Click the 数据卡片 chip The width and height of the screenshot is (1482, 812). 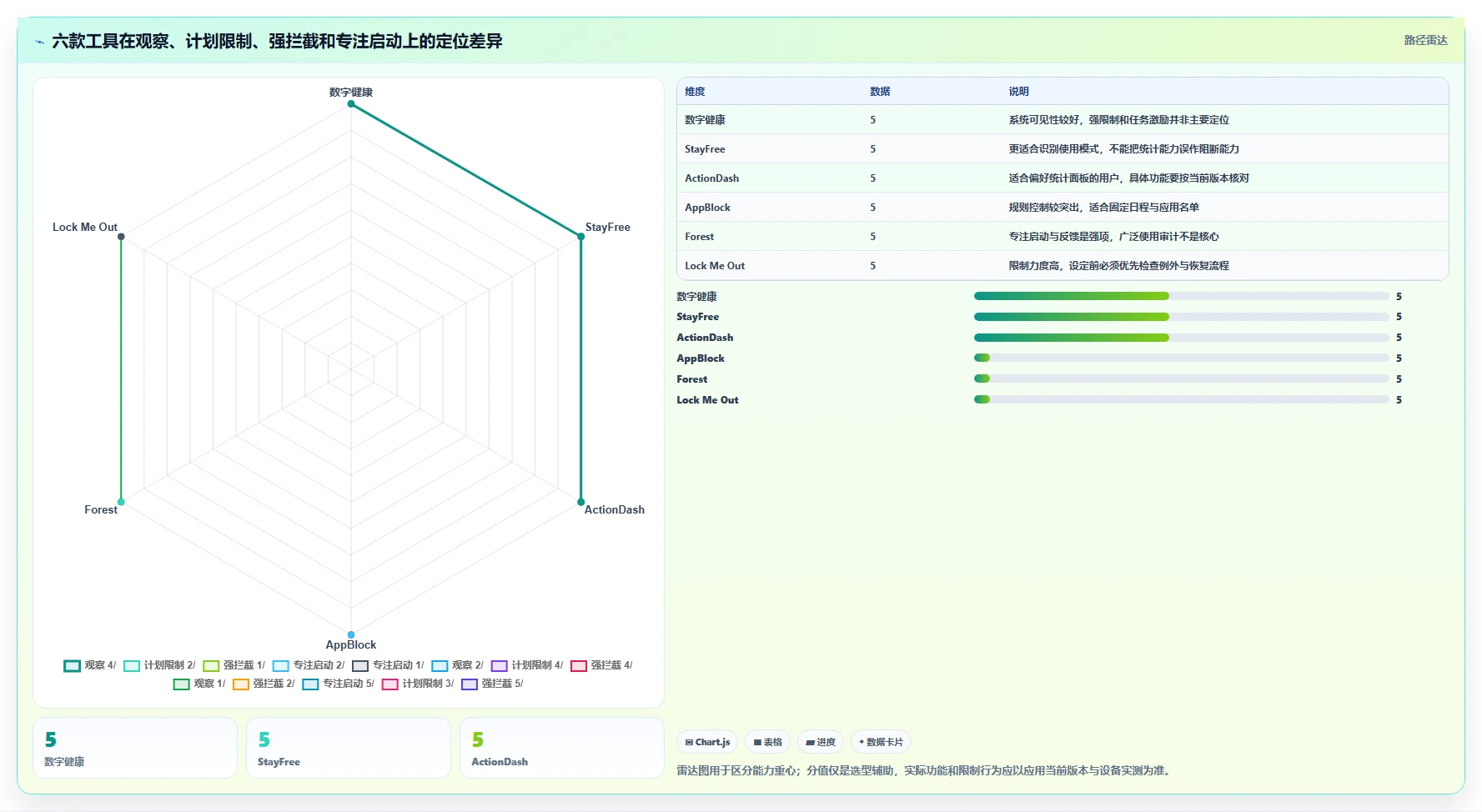pos(881,742)
